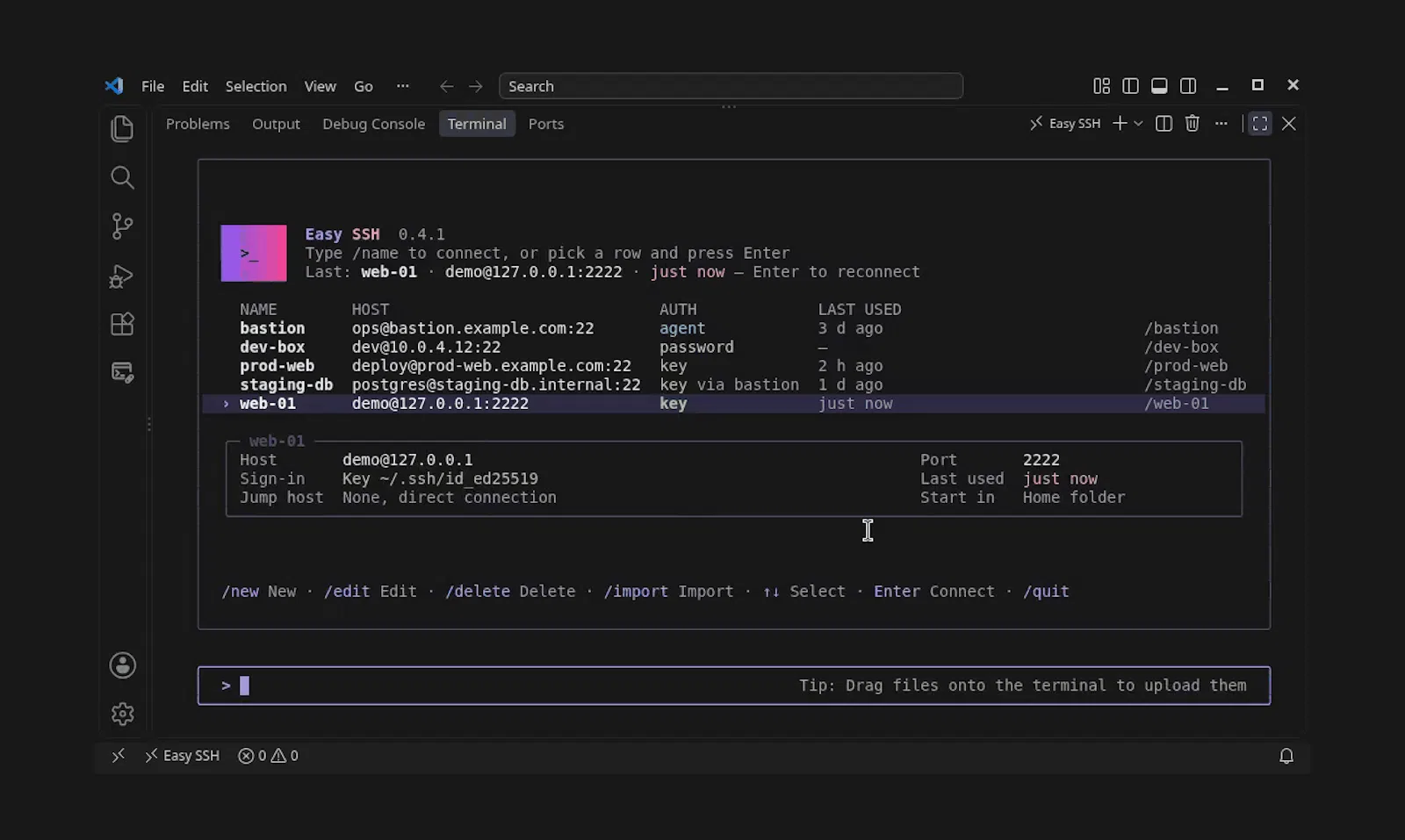Select the bastion host row

click(733, 328)
